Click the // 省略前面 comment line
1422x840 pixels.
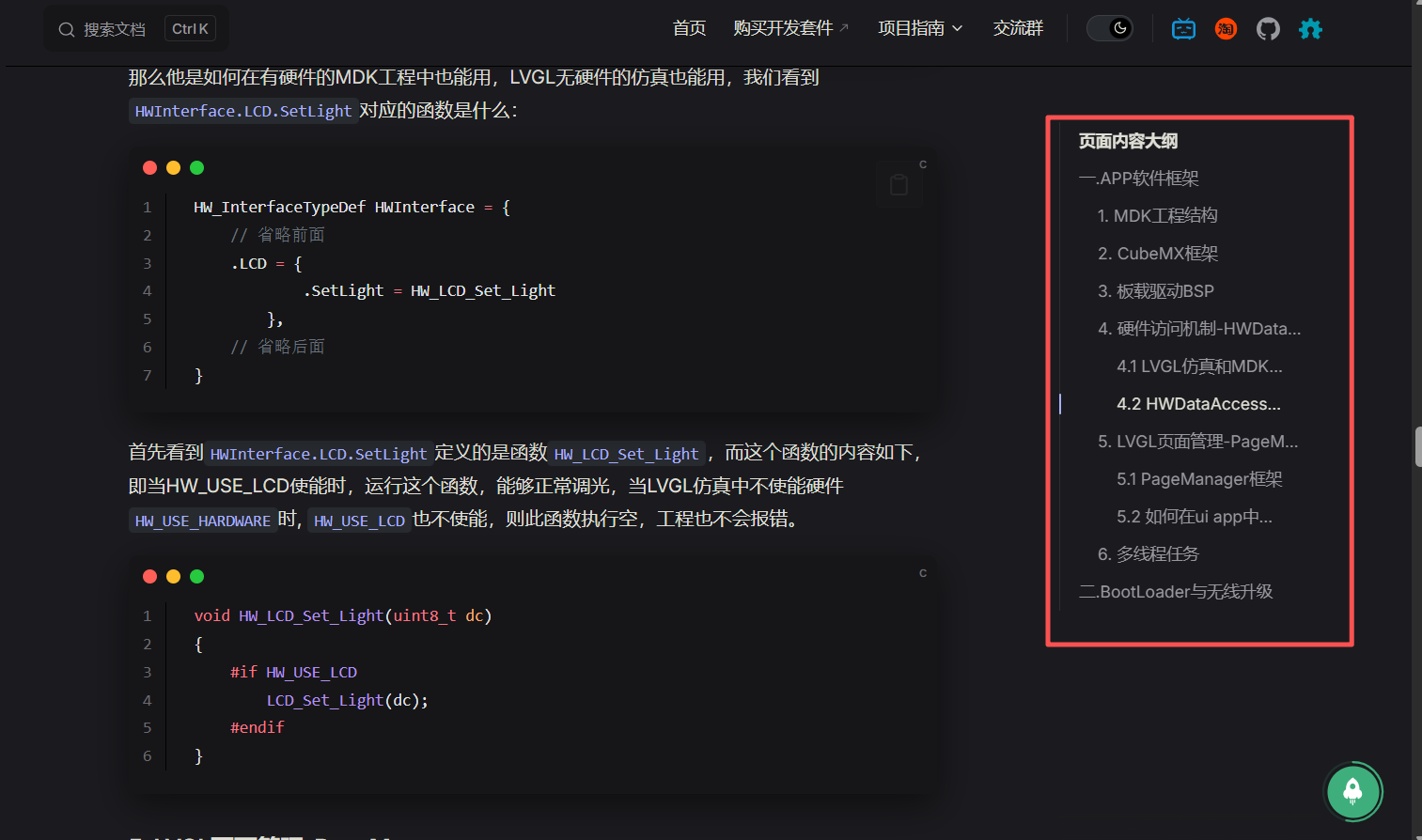(x=277, y=235)
